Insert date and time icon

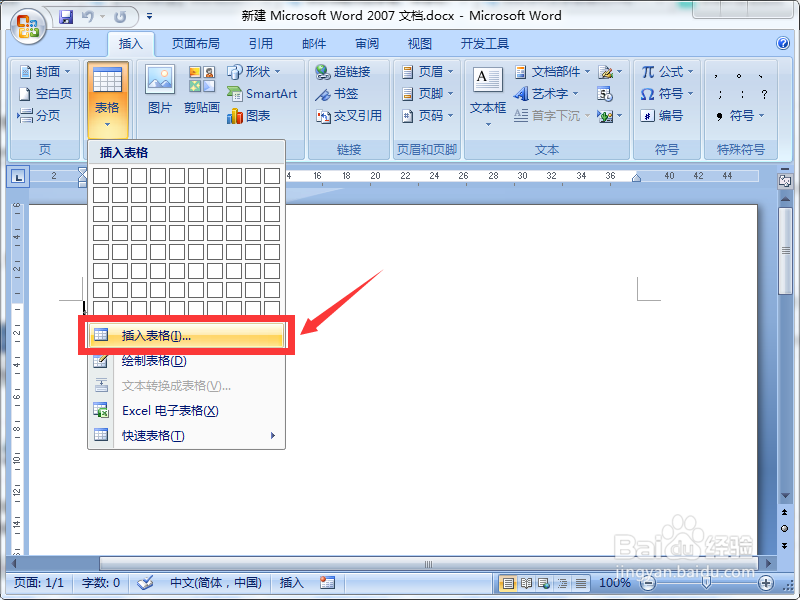pyautogui.click(x=605, y=93)
